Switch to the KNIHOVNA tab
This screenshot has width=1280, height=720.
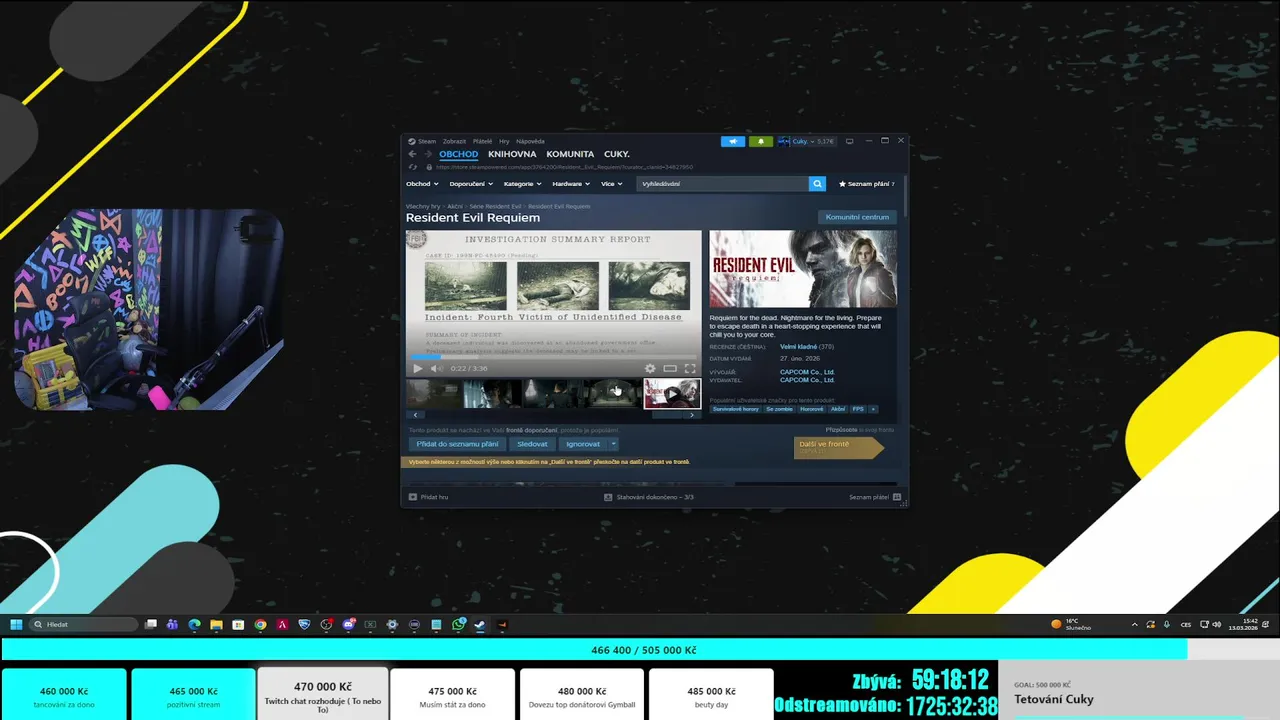[512, 154]
